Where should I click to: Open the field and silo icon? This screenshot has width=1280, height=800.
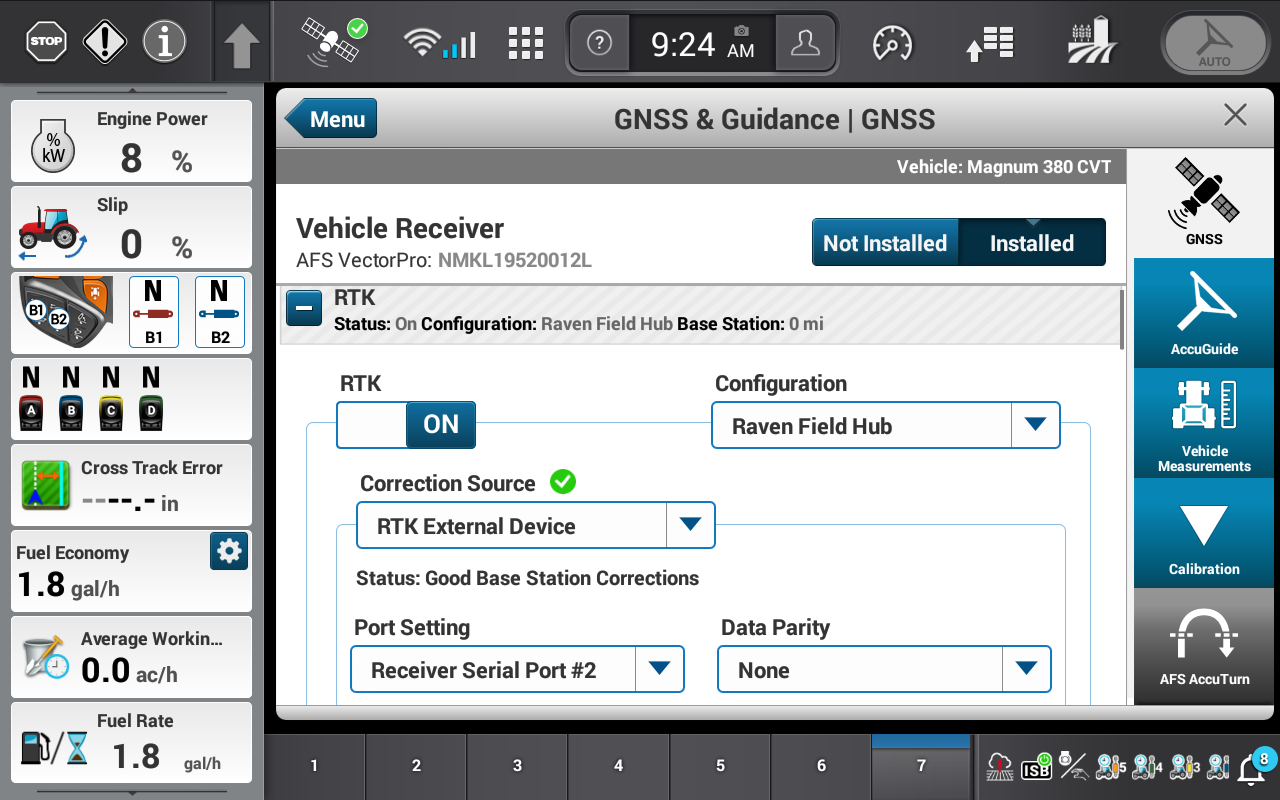[1092, 41]
